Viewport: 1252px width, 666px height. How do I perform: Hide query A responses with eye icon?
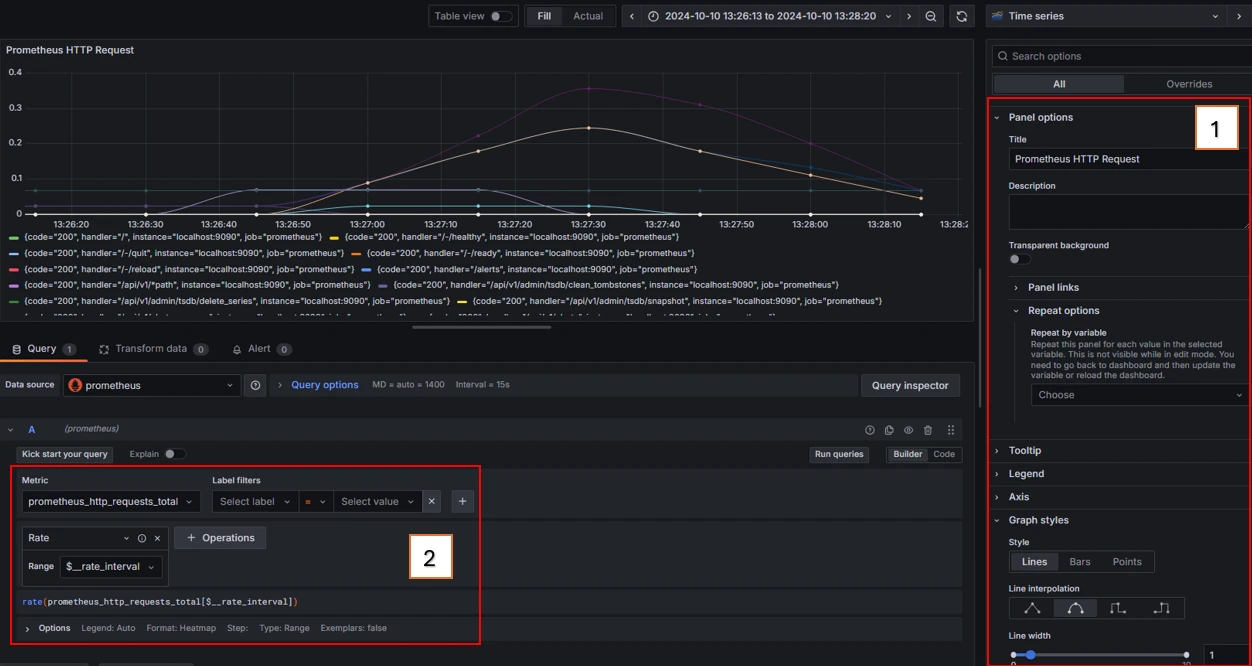pyautogui.click(x=908, y=428)
